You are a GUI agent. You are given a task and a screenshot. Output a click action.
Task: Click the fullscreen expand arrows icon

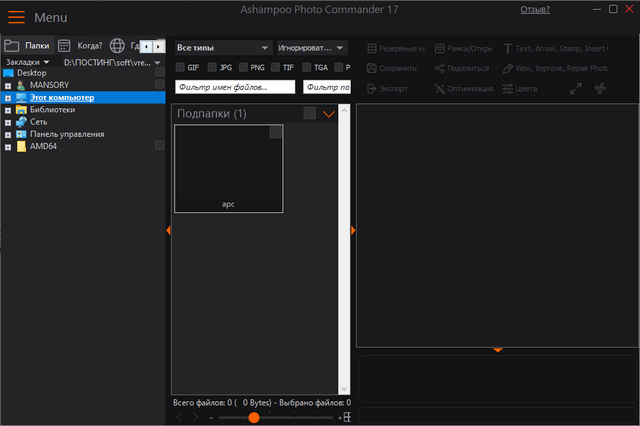[576, 89]
